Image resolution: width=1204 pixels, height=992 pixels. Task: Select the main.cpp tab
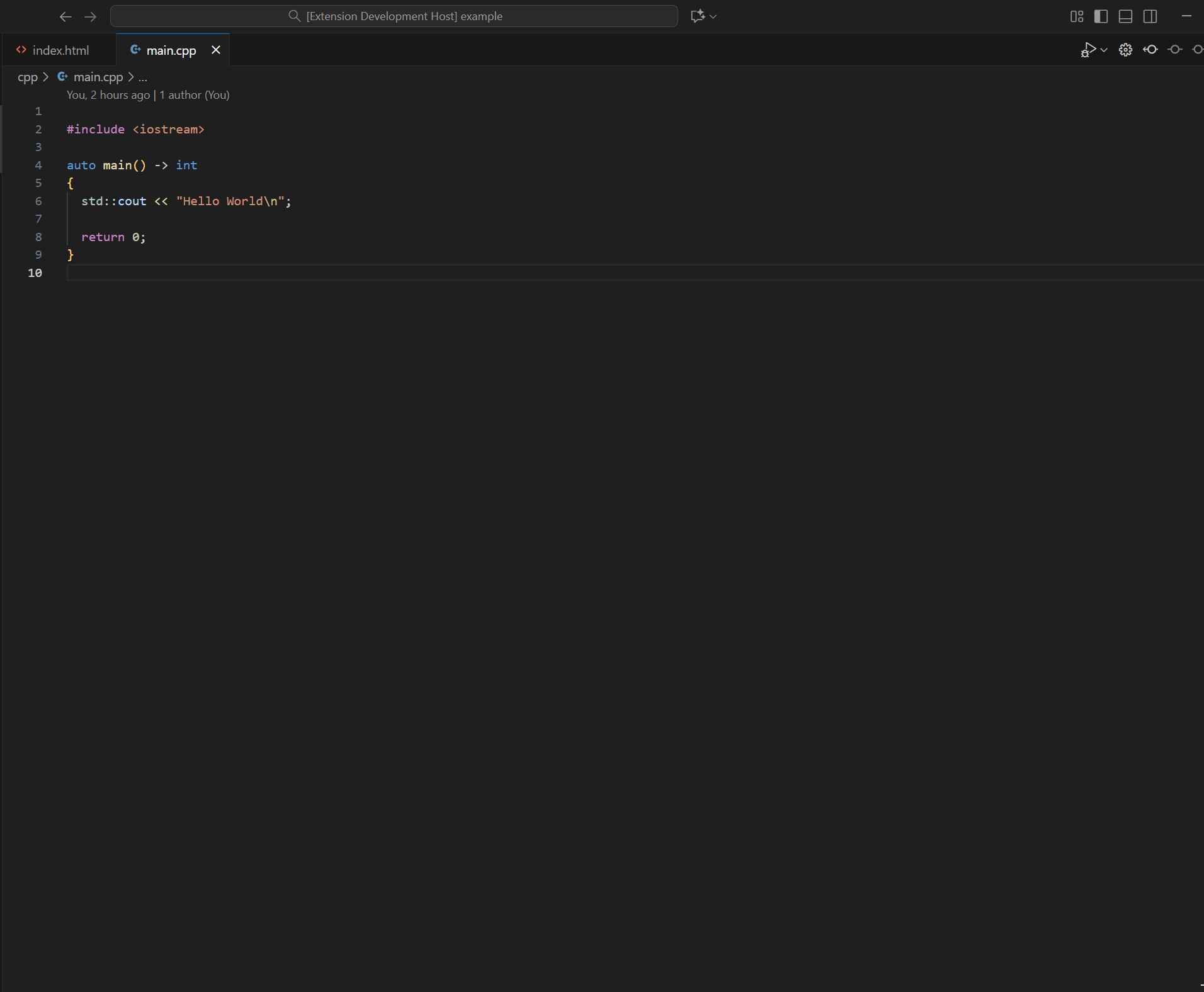(x=171, y=50)
